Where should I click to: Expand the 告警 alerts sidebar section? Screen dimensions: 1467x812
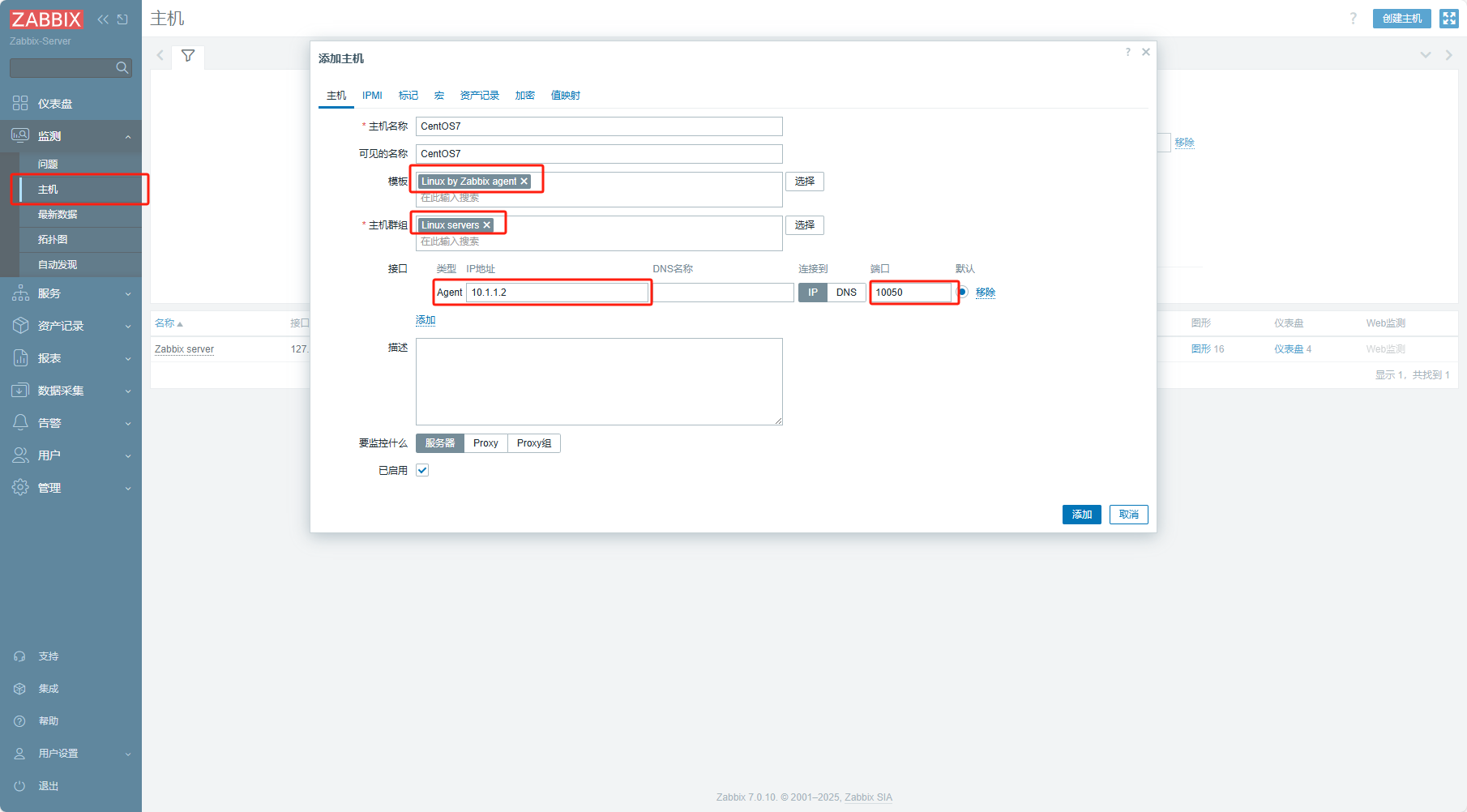[71, 423]
